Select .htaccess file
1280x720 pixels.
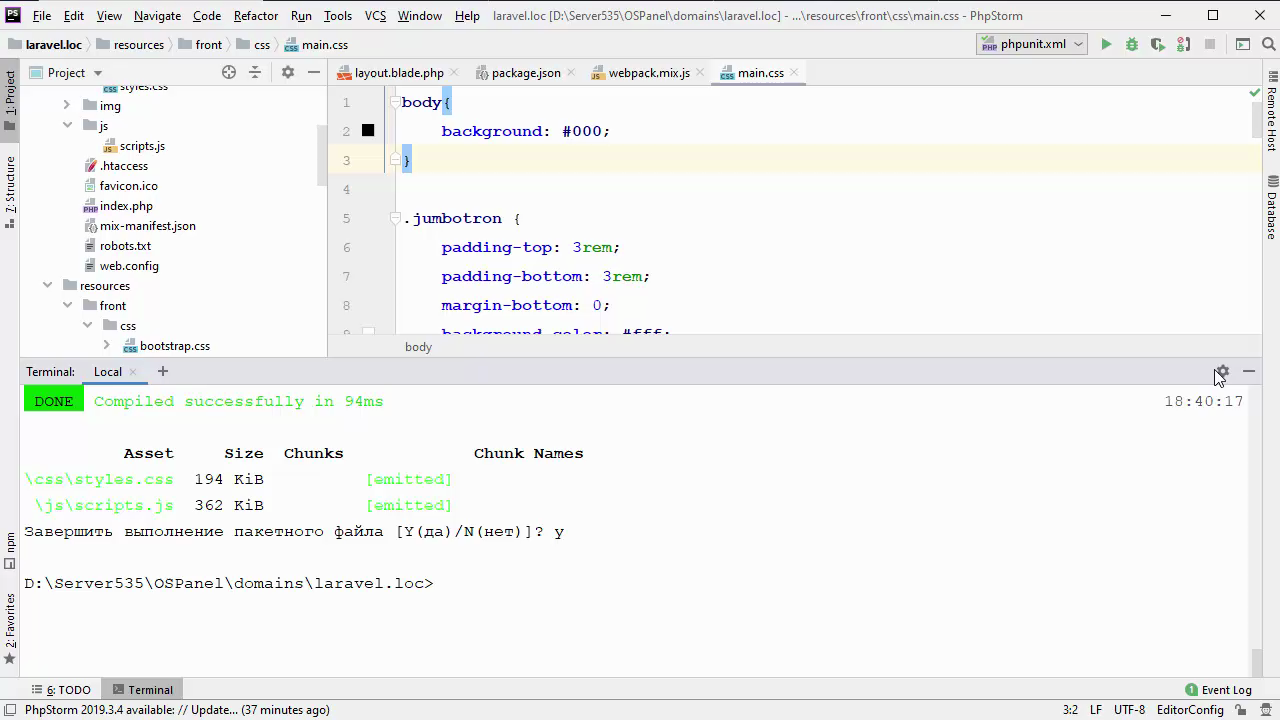click(124, 166)
